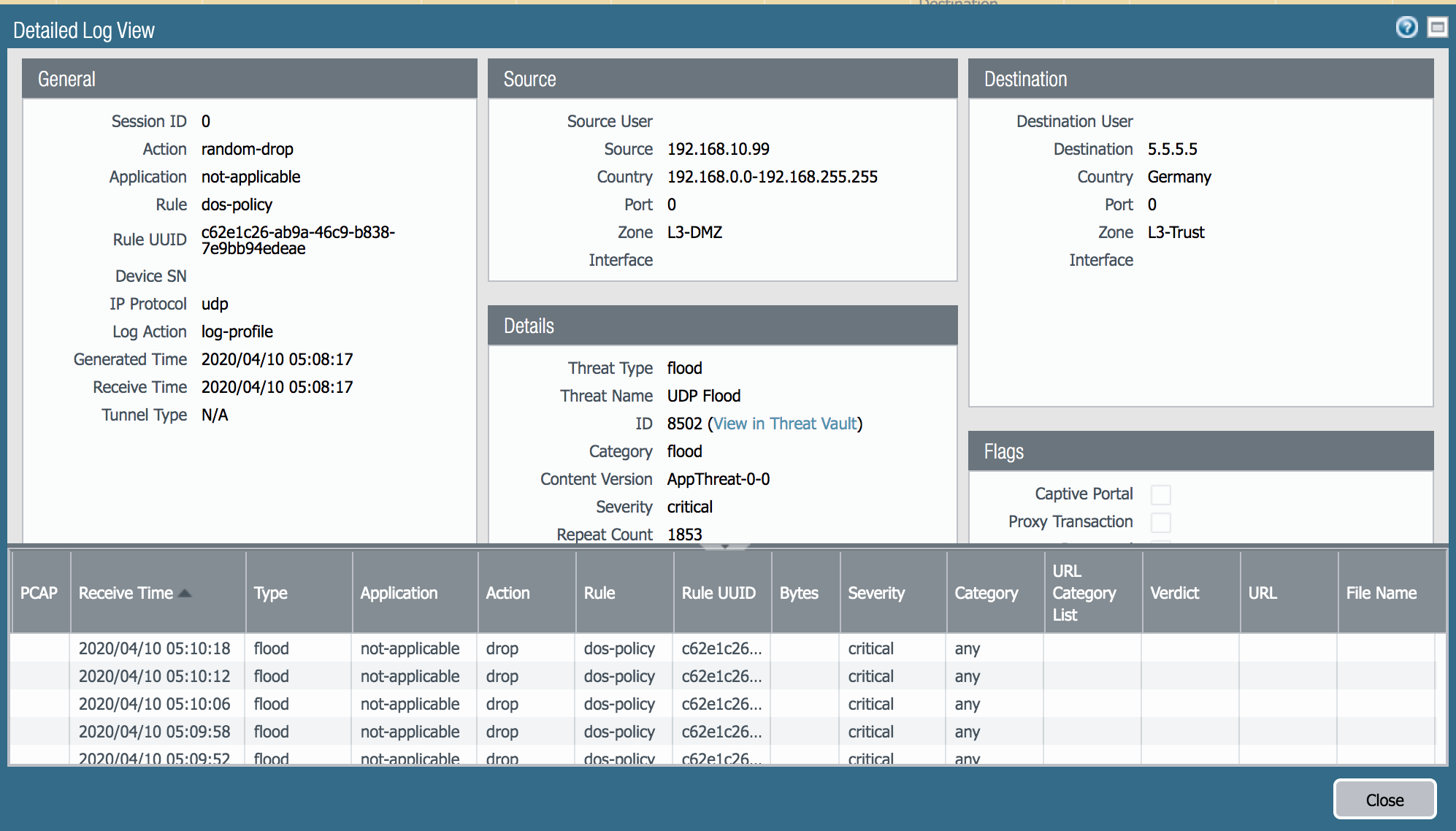
Task: Click source IP 192.168.10.99 value
Action: point(718,149)
